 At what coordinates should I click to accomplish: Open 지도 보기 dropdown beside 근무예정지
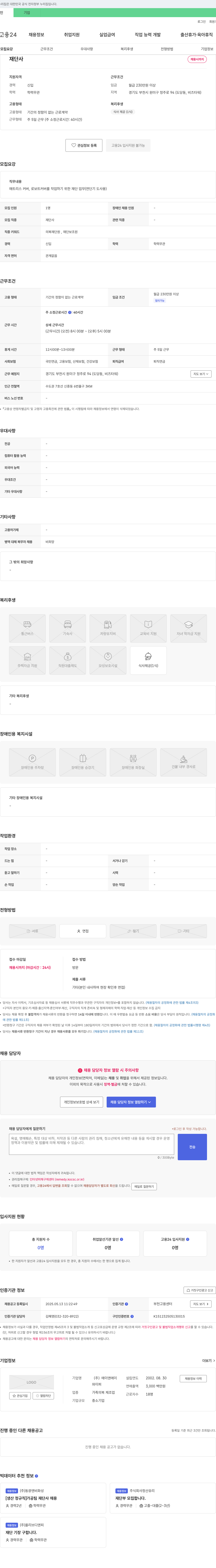coord(201,374)
